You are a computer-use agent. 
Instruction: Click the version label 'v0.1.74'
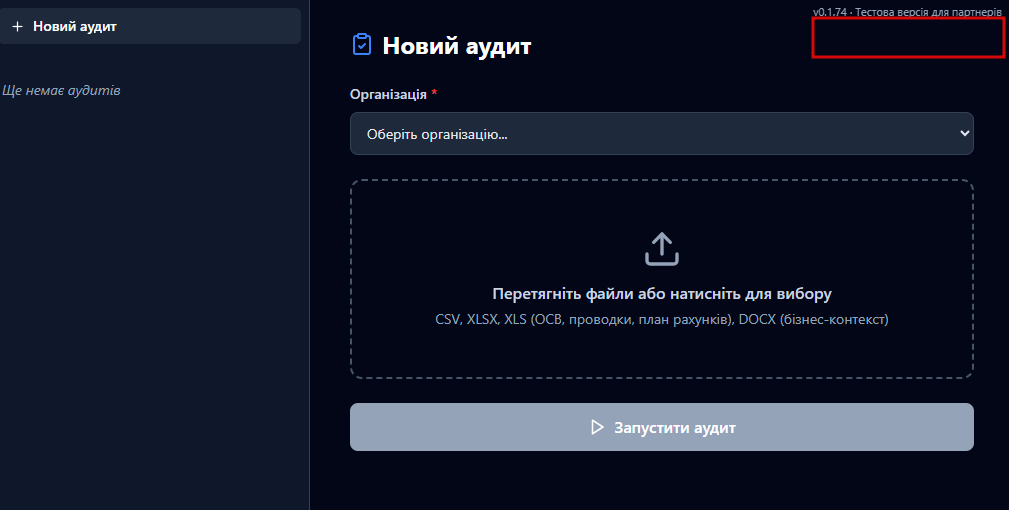tap(829, 12)
